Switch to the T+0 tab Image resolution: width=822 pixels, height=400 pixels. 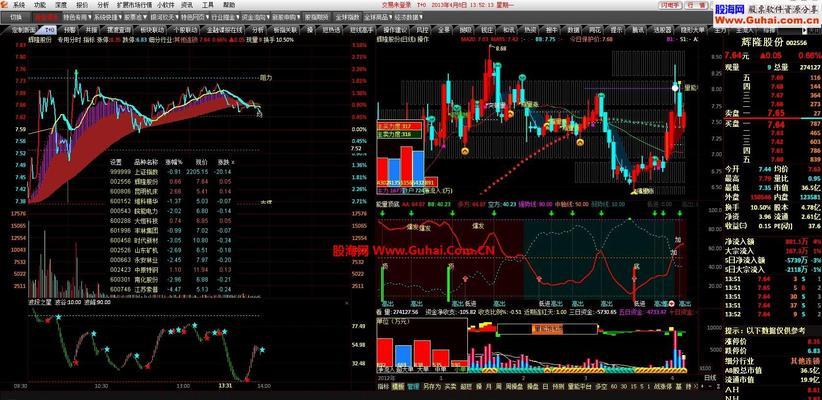[50, 30]
